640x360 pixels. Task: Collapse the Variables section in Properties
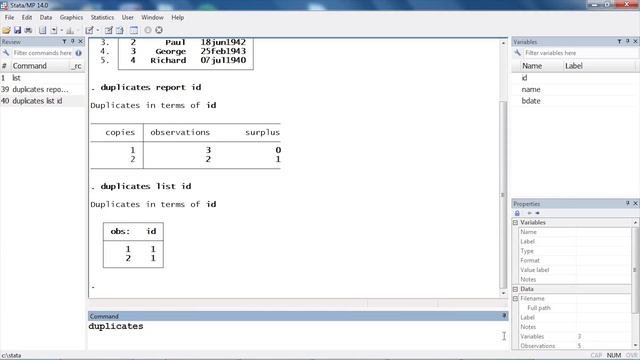click(516, 222)
